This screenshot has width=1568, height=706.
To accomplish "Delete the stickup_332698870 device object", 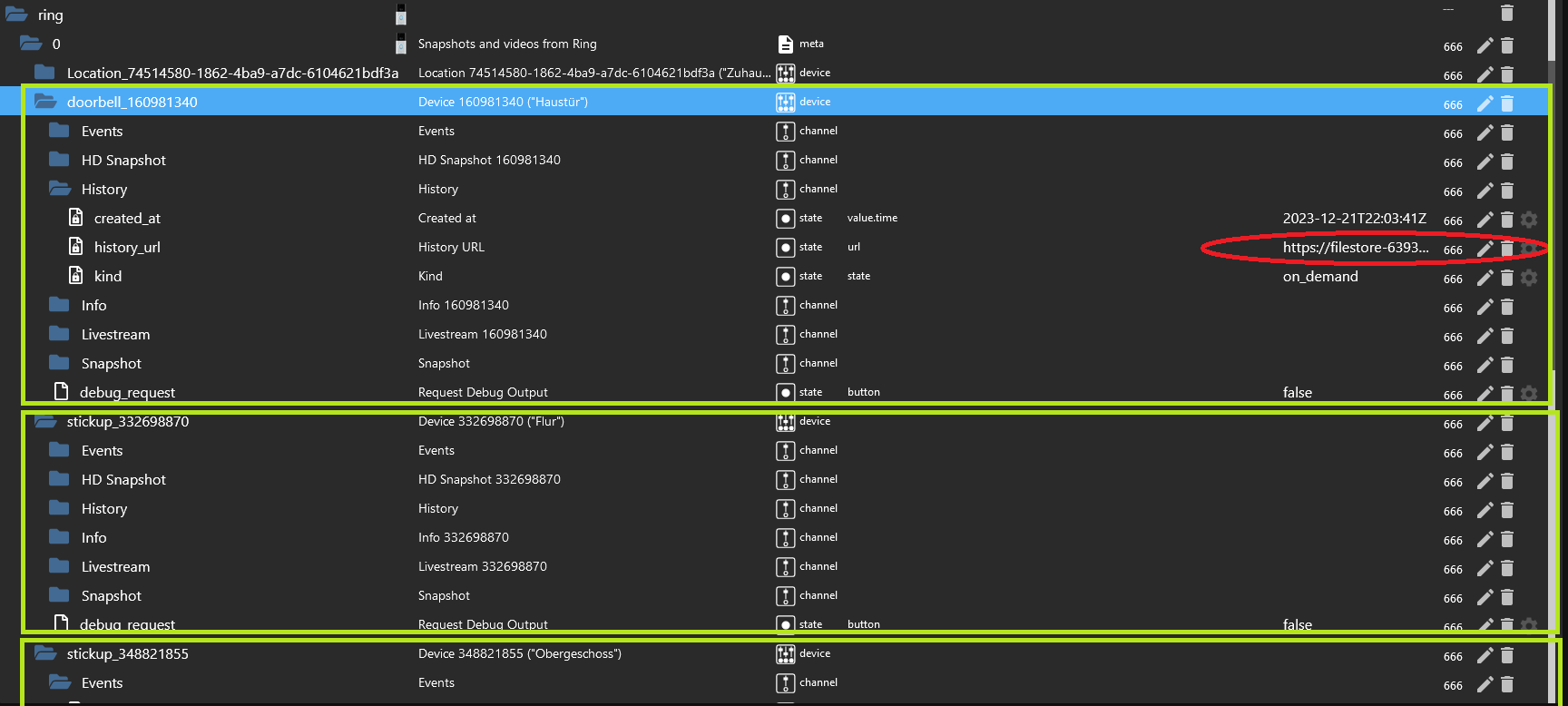I will click(x=1507, y=423).
